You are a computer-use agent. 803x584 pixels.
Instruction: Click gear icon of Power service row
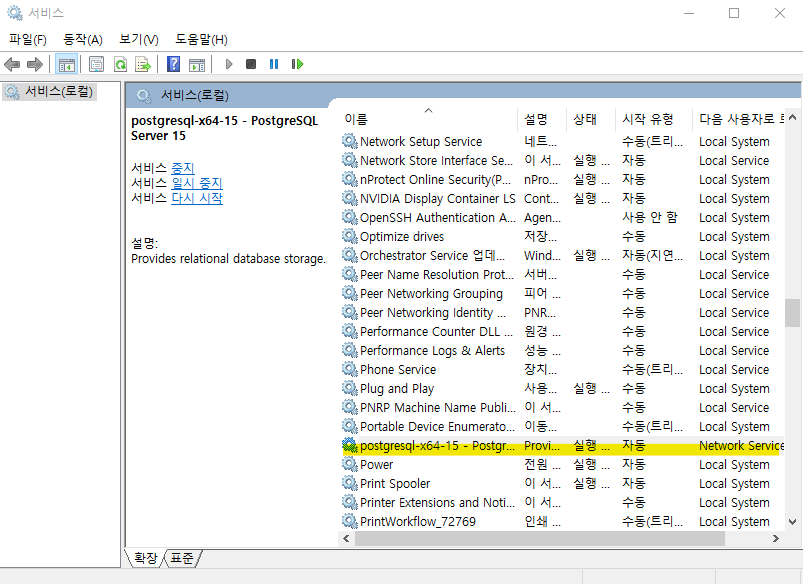pyautogui.click(x=349, y=464)
